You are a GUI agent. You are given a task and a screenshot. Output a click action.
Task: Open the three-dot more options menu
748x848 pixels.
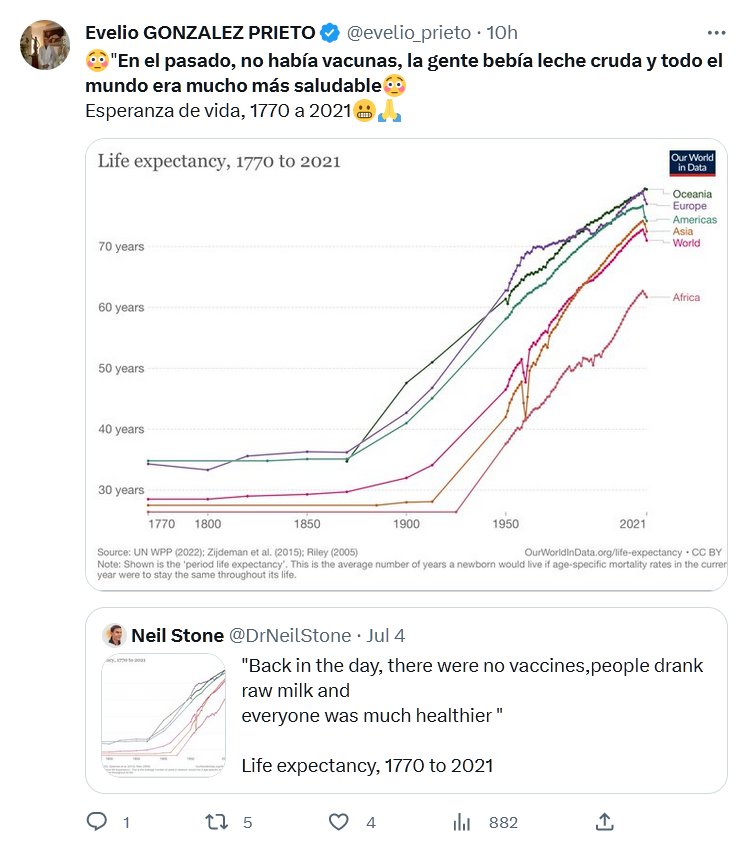[x=716, y=34]
